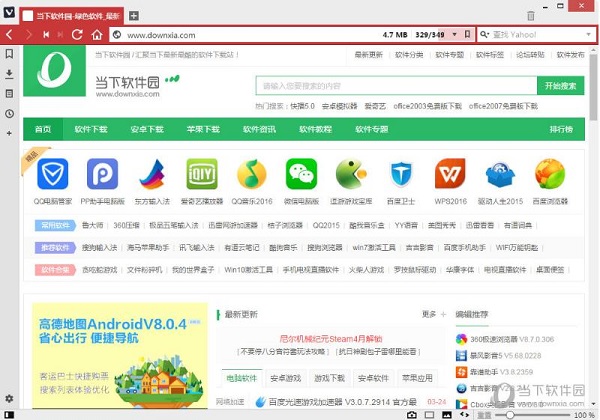The width and height of the screenshot is (600, 420).
Task: Open the Notes side panel
Action: pyautogui.click(x=9, y=94)
